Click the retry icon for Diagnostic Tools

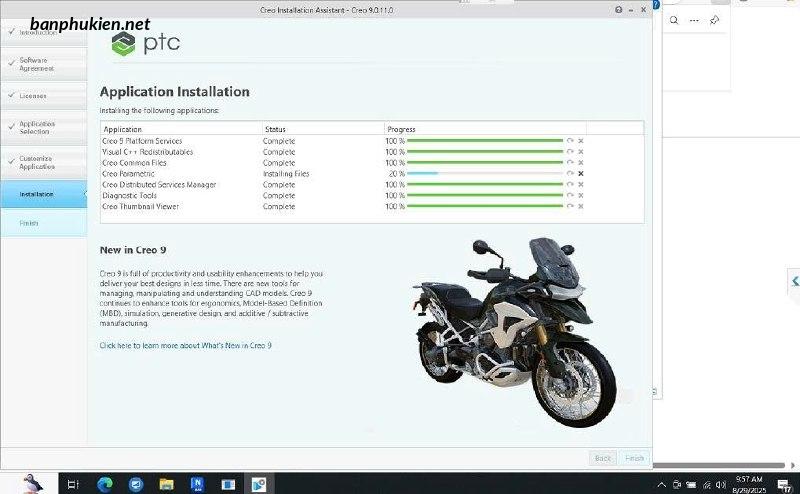pyautogui.click(x=570, y=196)
